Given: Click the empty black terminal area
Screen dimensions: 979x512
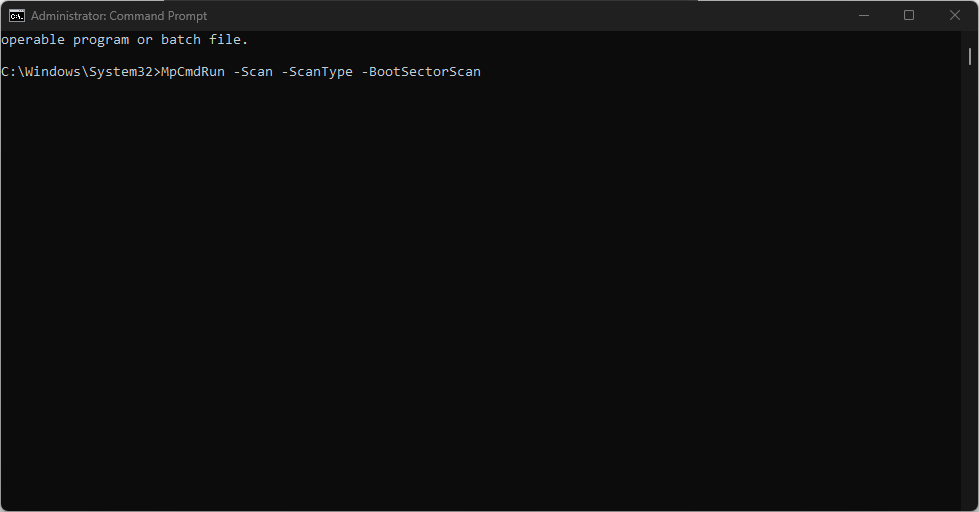Looking at the screenshot, I should pyautogui.click(x=480, y=300).
